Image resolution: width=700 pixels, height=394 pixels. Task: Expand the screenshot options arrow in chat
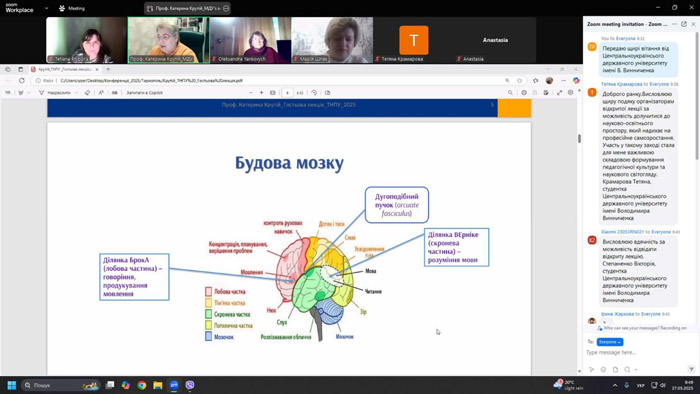point(636,369)
